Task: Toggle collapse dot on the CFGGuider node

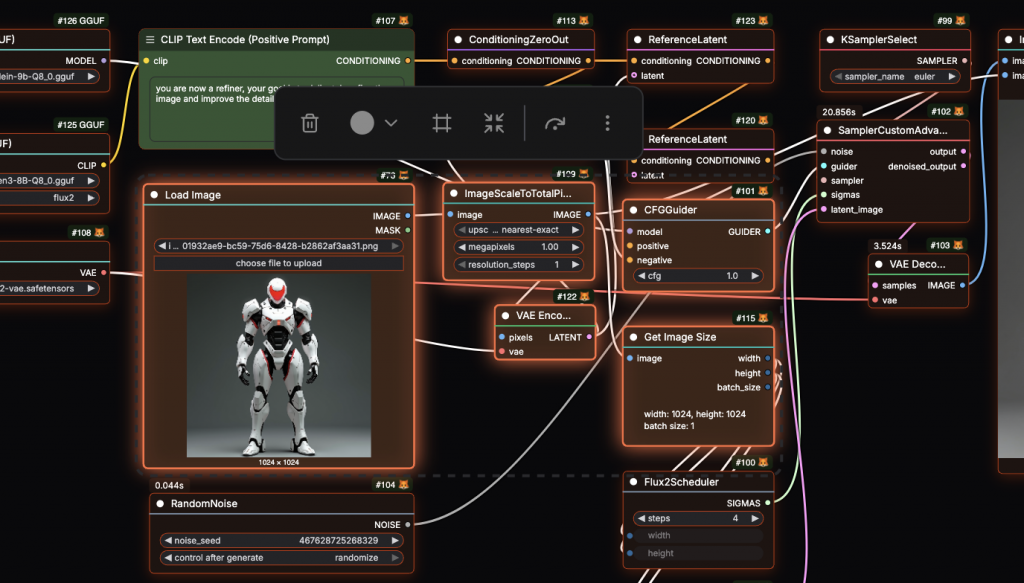Action: click(635, 210)
